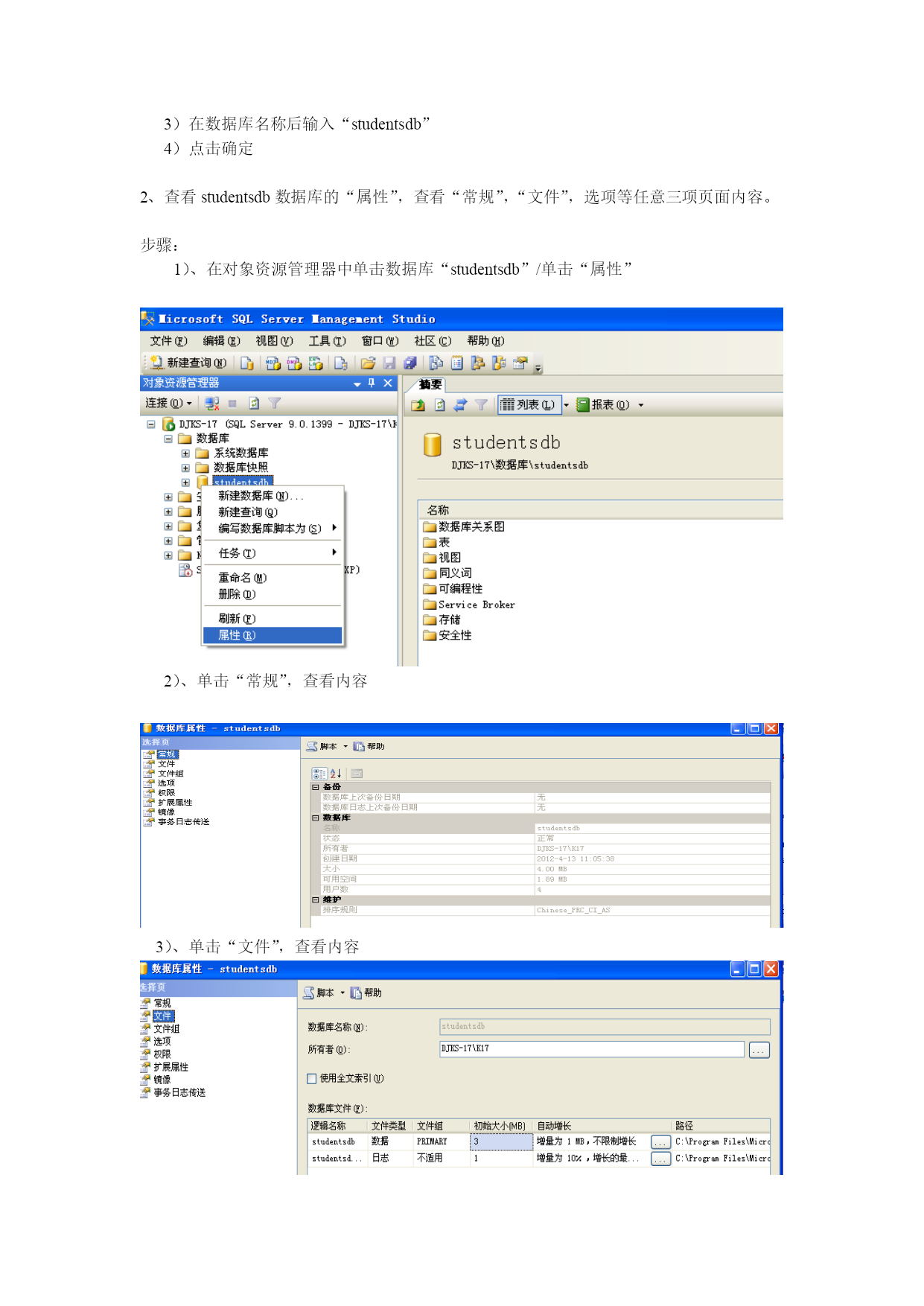
Task: Click 帮助 in the property-grid dialog toolbar
Action: click(369, 746)
